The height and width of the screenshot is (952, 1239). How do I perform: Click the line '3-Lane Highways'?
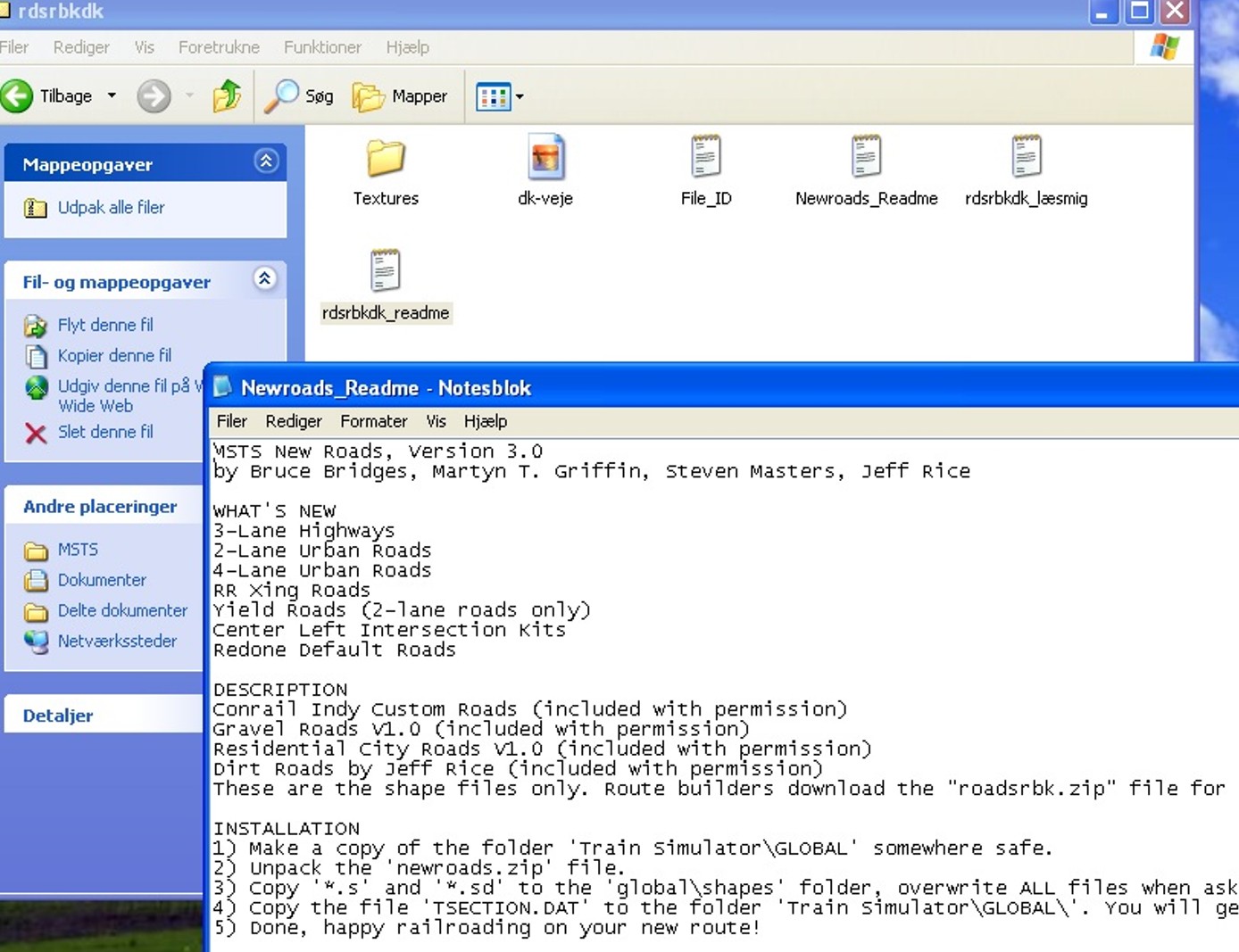[x=304, y=531]
